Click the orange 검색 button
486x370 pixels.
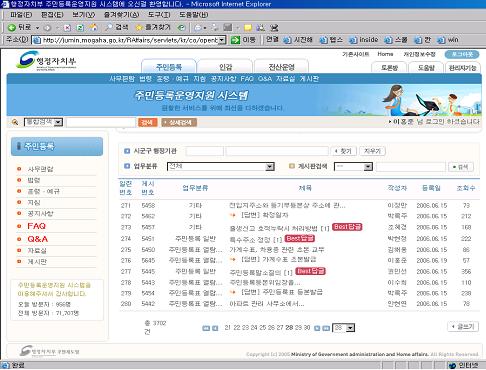click(147, 122)
